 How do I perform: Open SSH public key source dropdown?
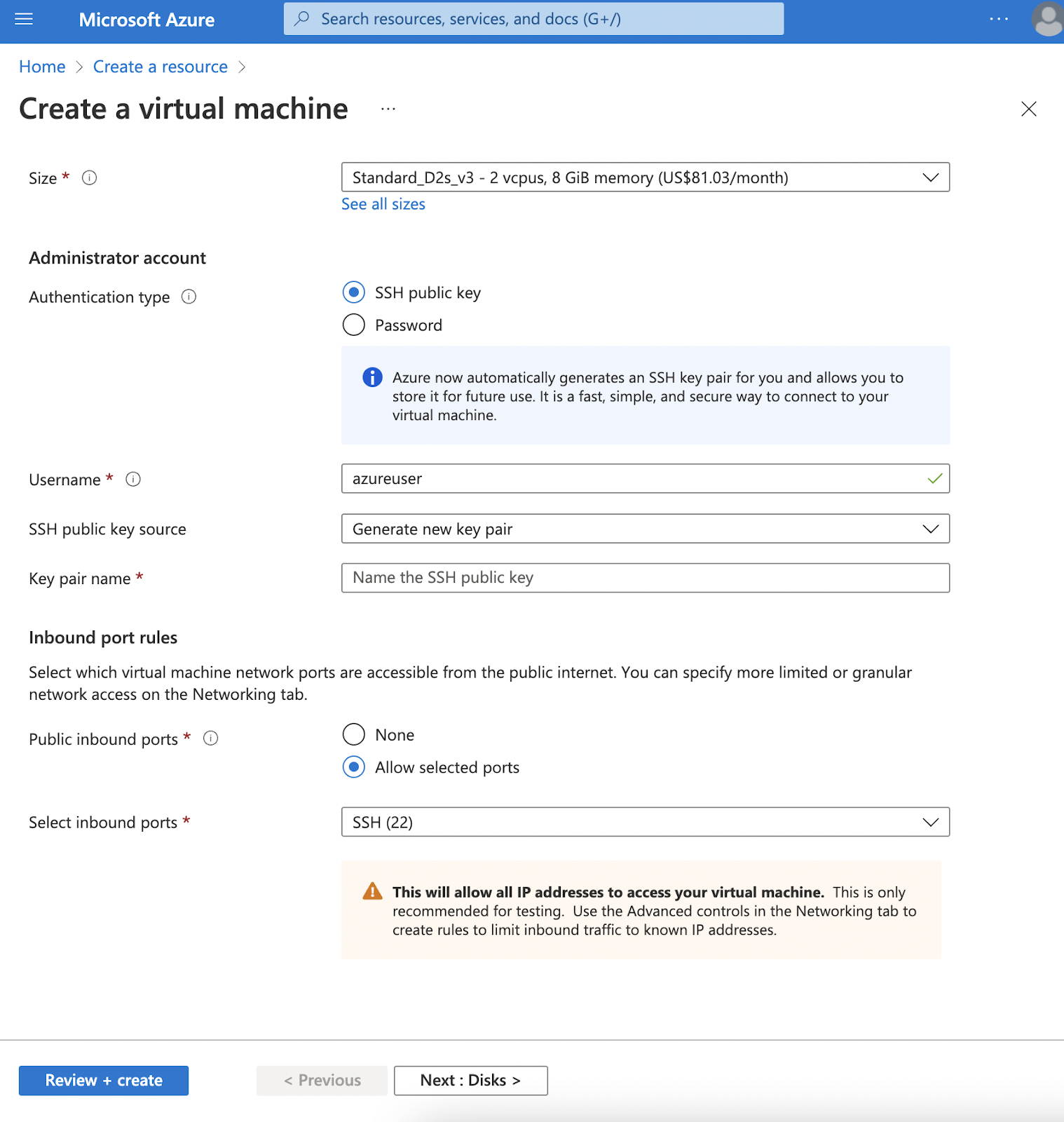coord(645,529)
